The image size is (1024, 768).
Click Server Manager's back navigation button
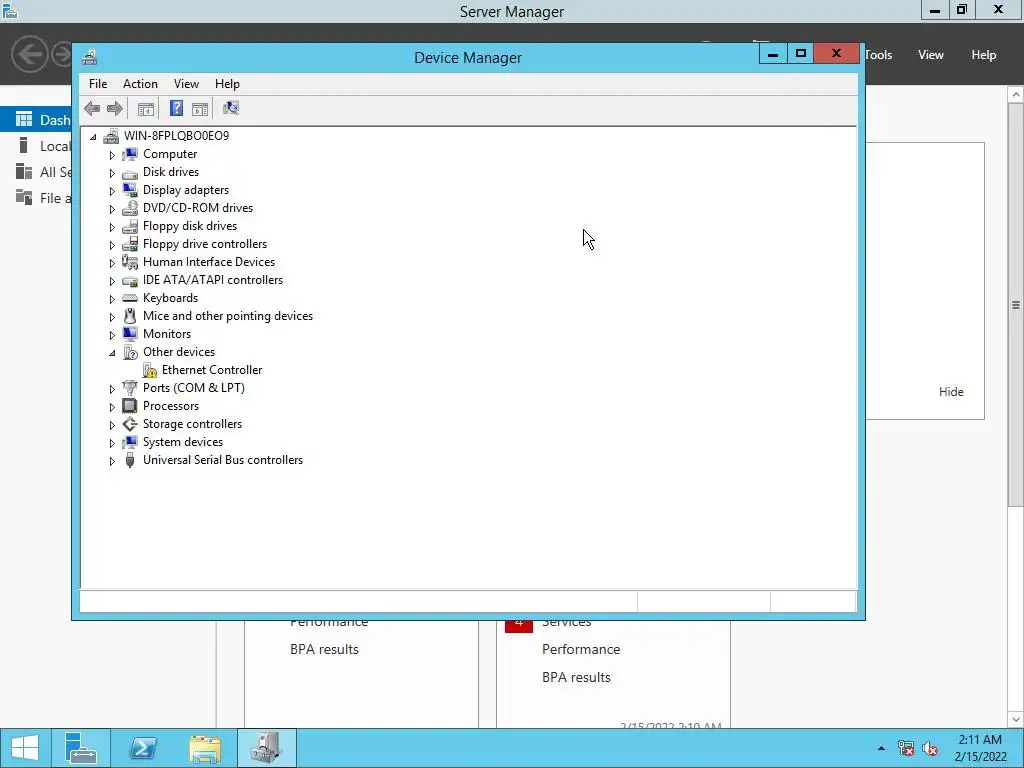coord(29,54)
